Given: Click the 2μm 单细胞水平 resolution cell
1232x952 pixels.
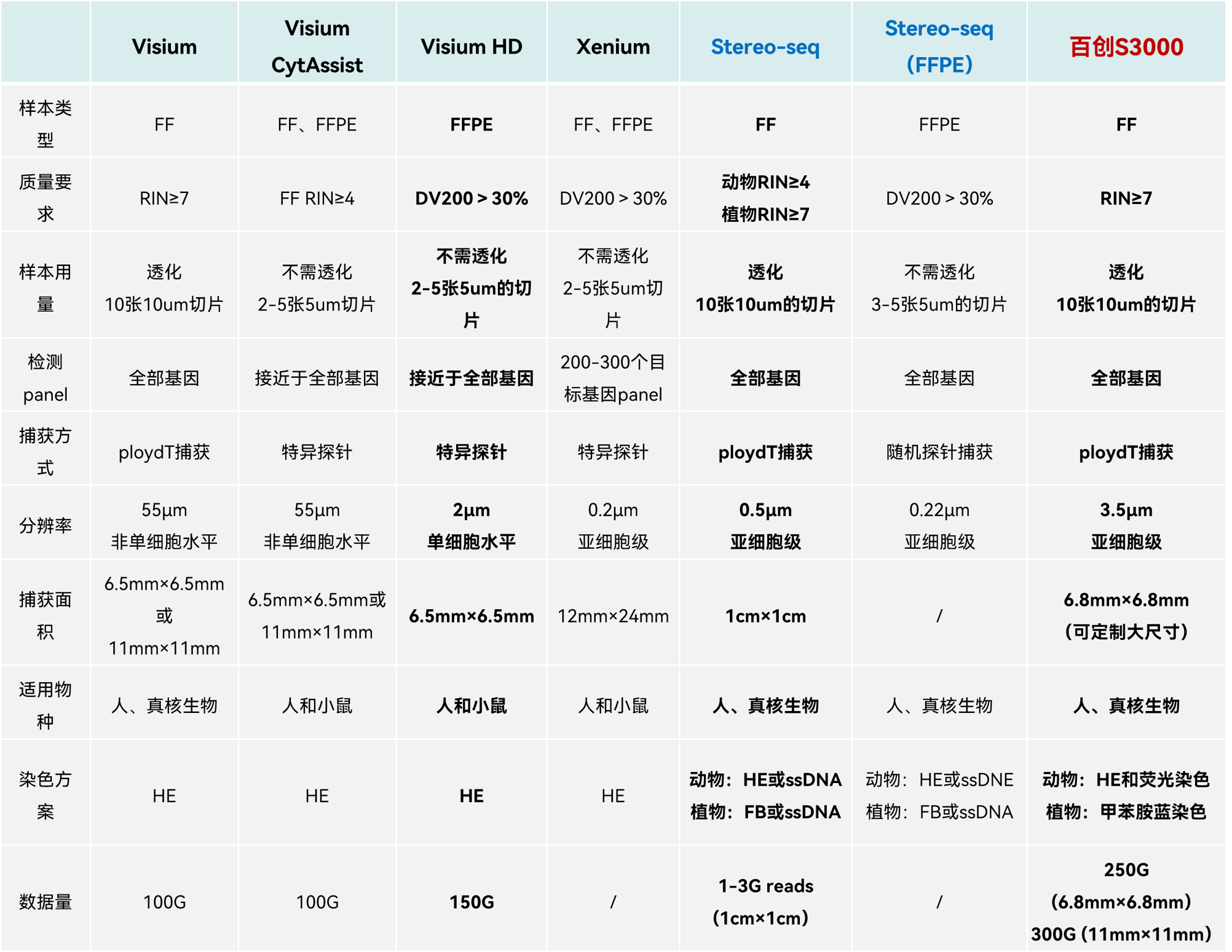Looking at the screenshot, I should 471,525.
